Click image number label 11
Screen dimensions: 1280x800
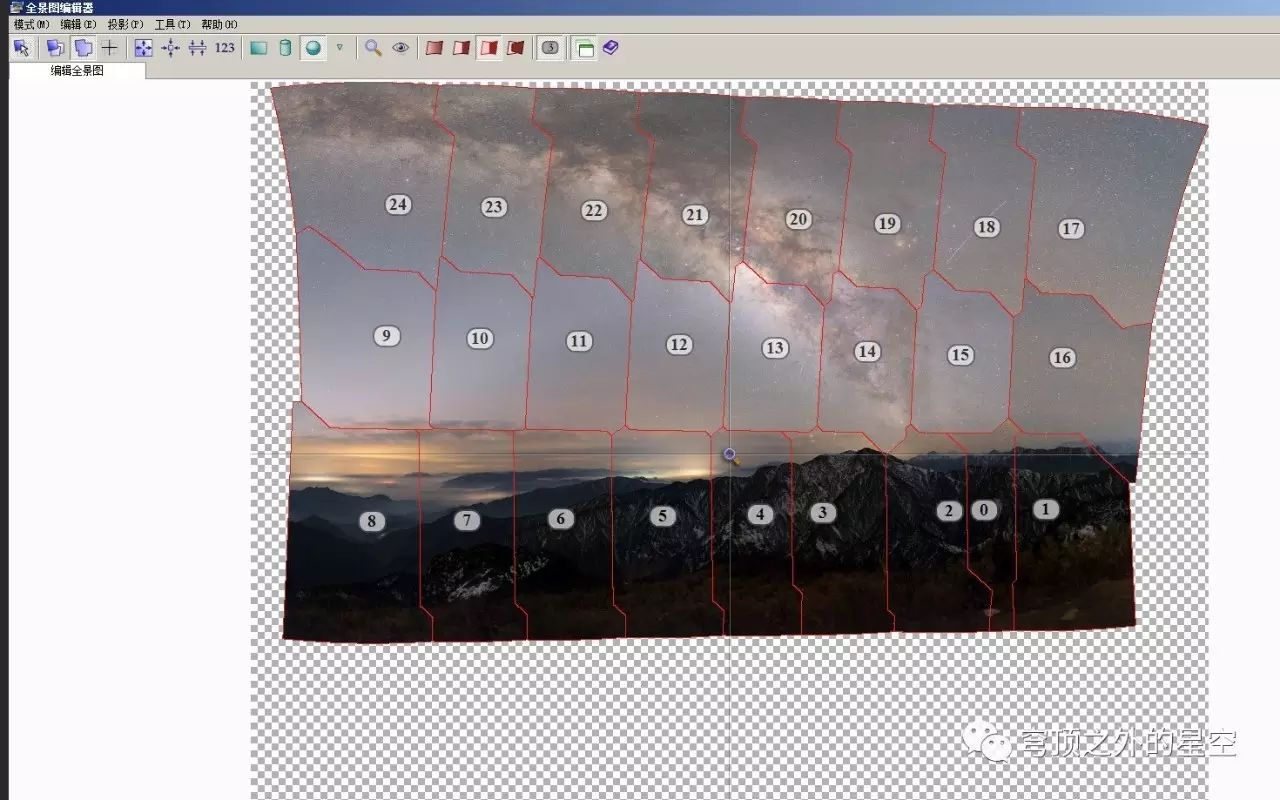click(579, 342)
